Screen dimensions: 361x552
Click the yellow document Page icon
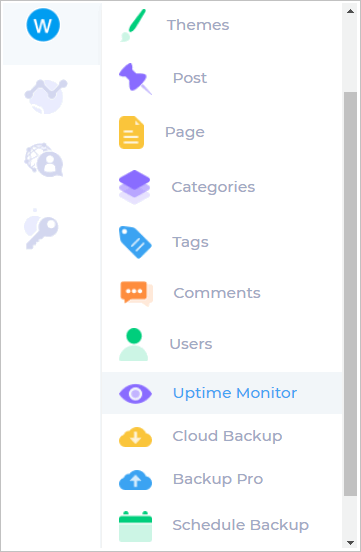131,132
